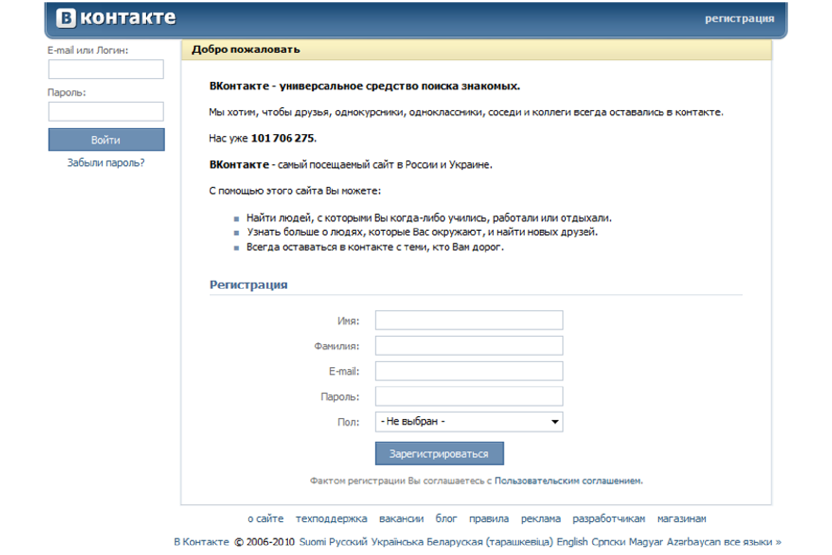Click the Регистрация section heading
The height and width of the screenshot is (555, 832).
[x=248, y=285]
